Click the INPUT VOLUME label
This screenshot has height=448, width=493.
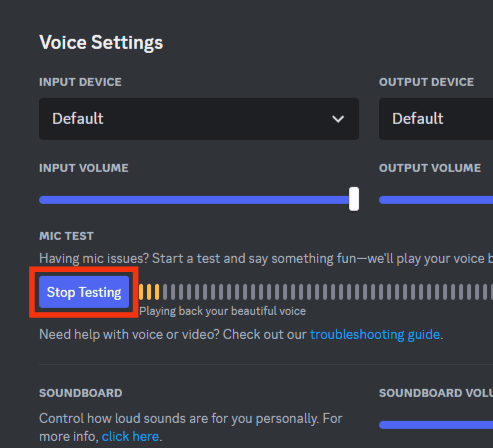click(84, 168)
